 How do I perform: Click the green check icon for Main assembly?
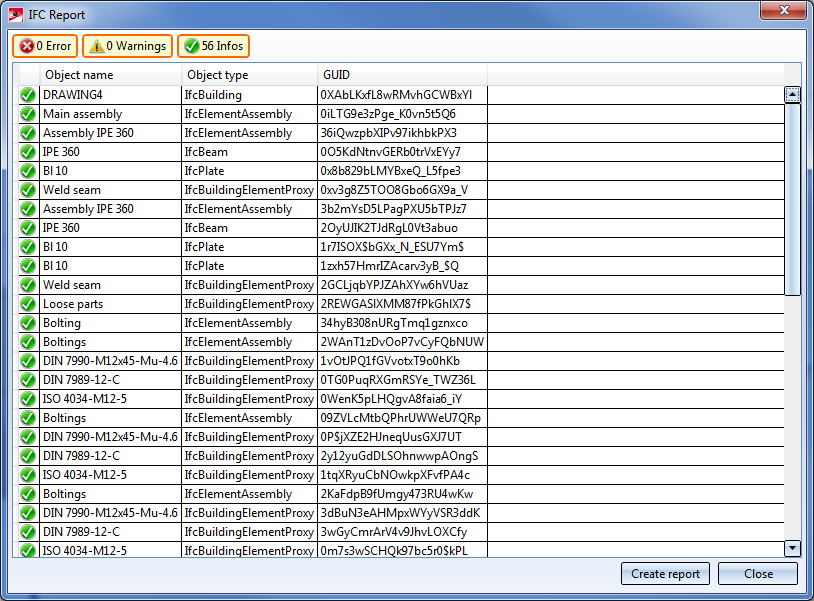[x=28, y=114]
